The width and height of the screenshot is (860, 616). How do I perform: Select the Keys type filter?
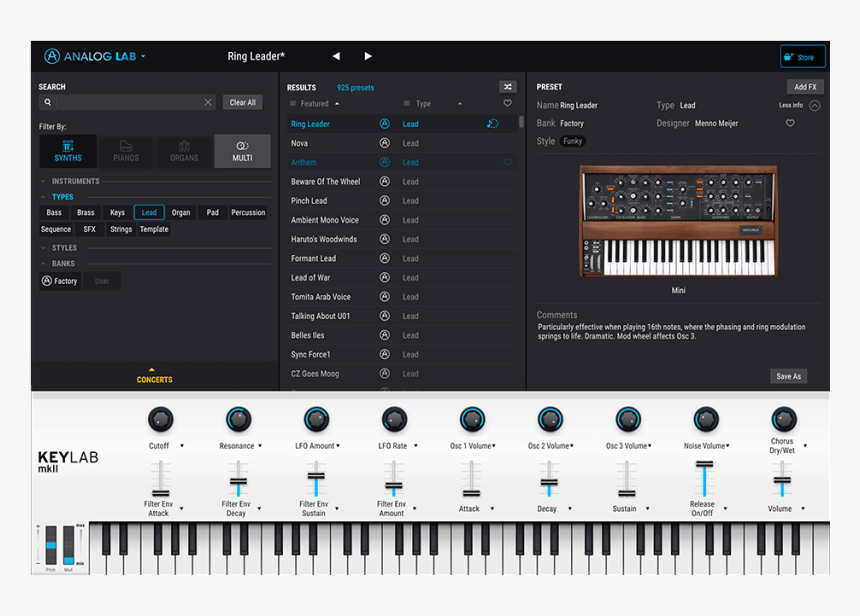(x=117, y=212)
